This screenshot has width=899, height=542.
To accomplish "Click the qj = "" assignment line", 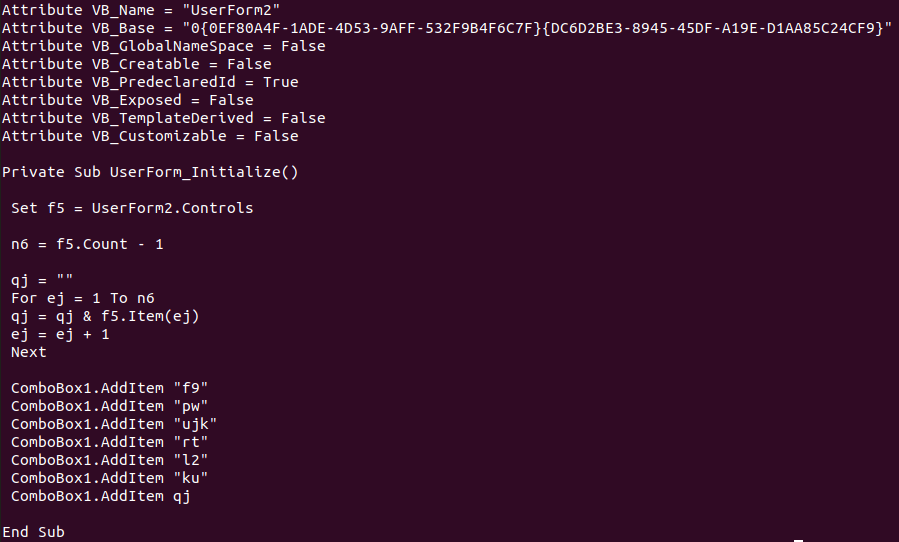I will [x=42, y=280].
